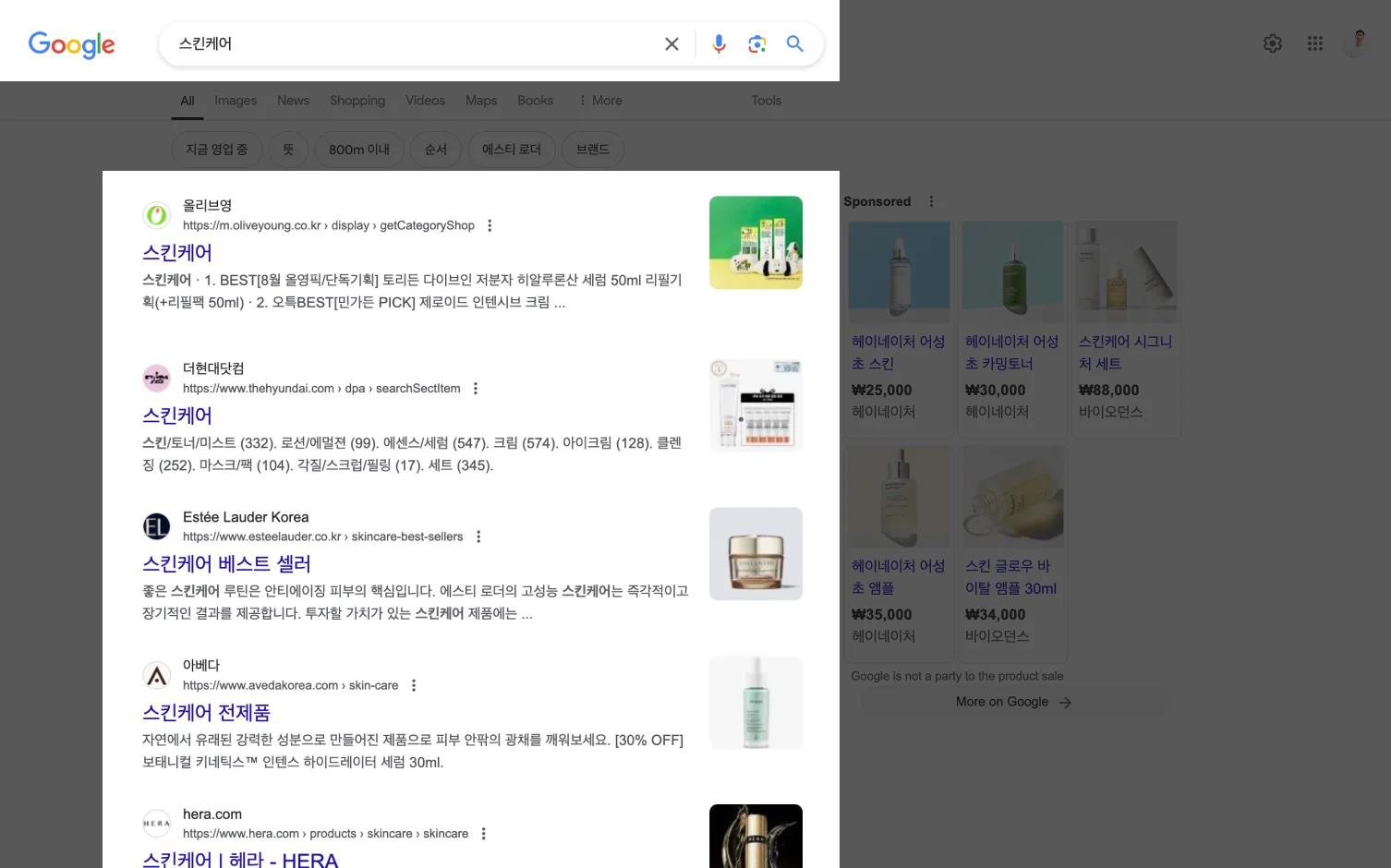Screen dimensions: 1391x868
Task: Switch to the Shopping tab
Action: click(357, 100)
